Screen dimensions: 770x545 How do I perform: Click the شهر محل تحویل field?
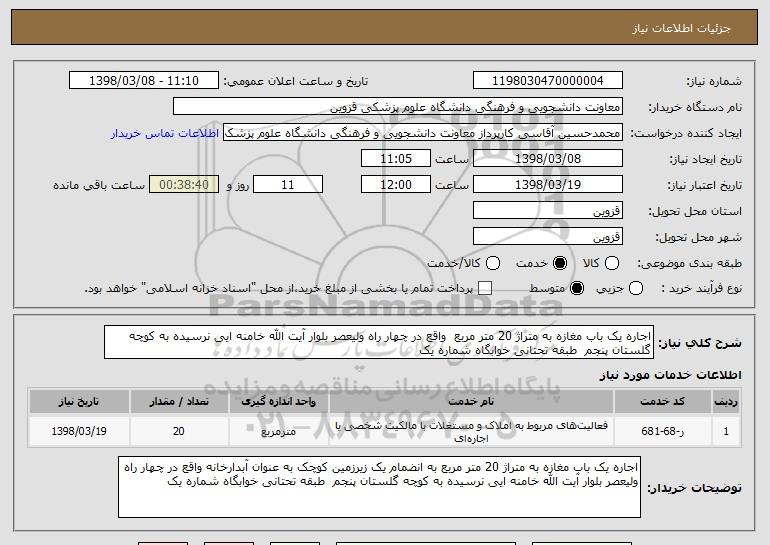[x=548, y=237]
